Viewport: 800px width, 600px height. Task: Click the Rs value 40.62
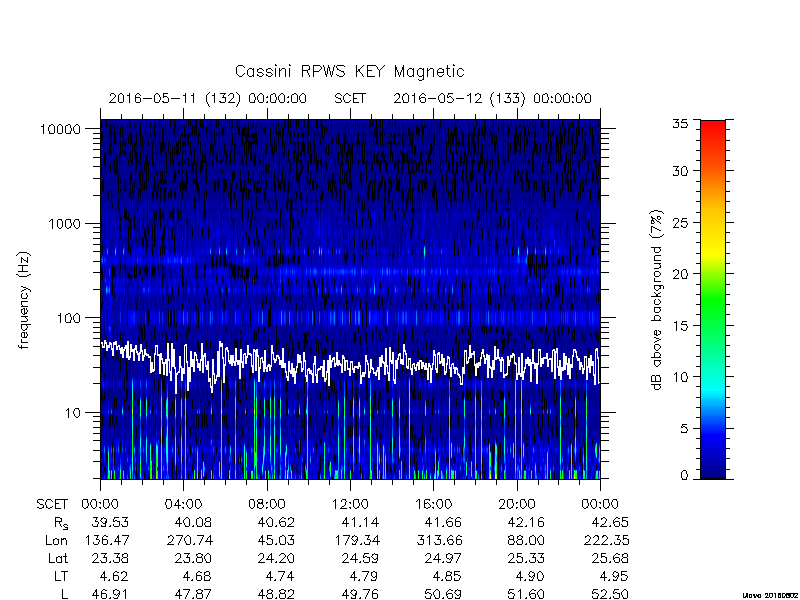click(277, 522)
